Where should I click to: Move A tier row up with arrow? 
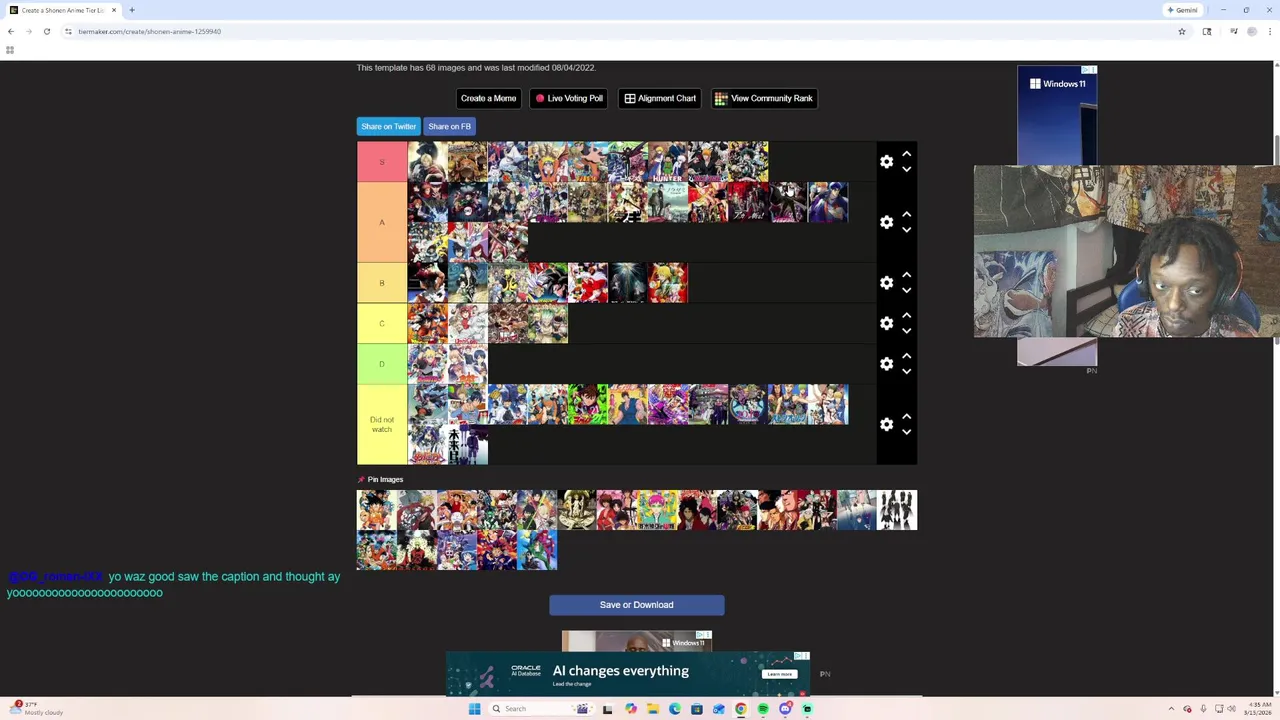pyautogui.click(x=906, y=214)
